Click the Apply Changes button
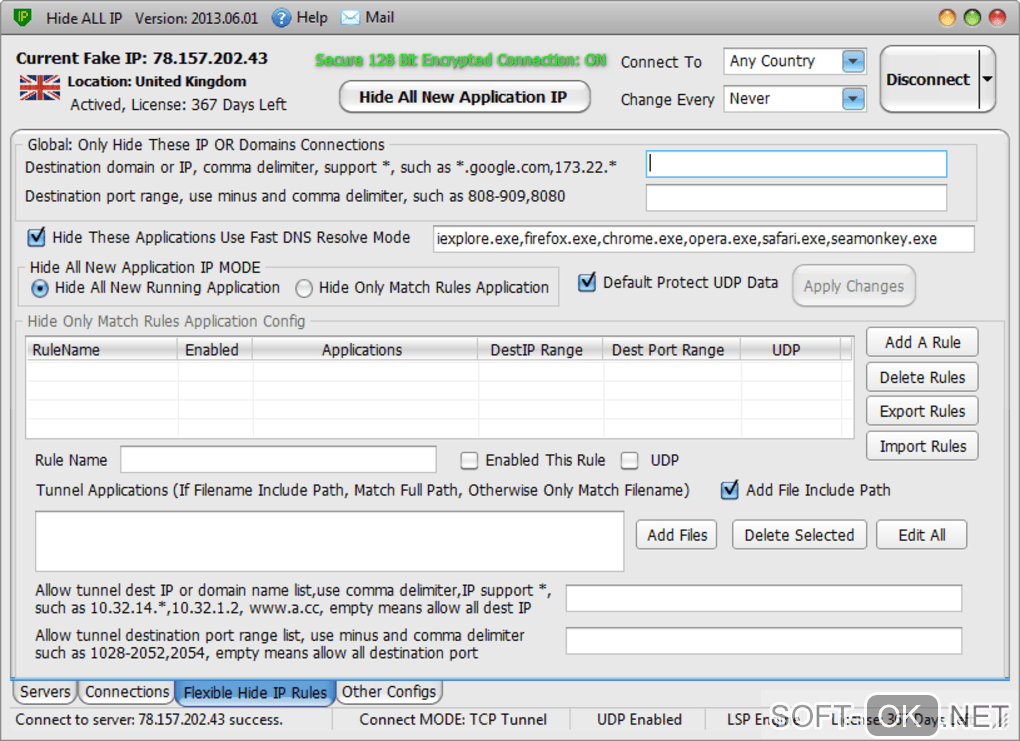The width and height of the screenshot is (1020, 741). tap(853, 286)
